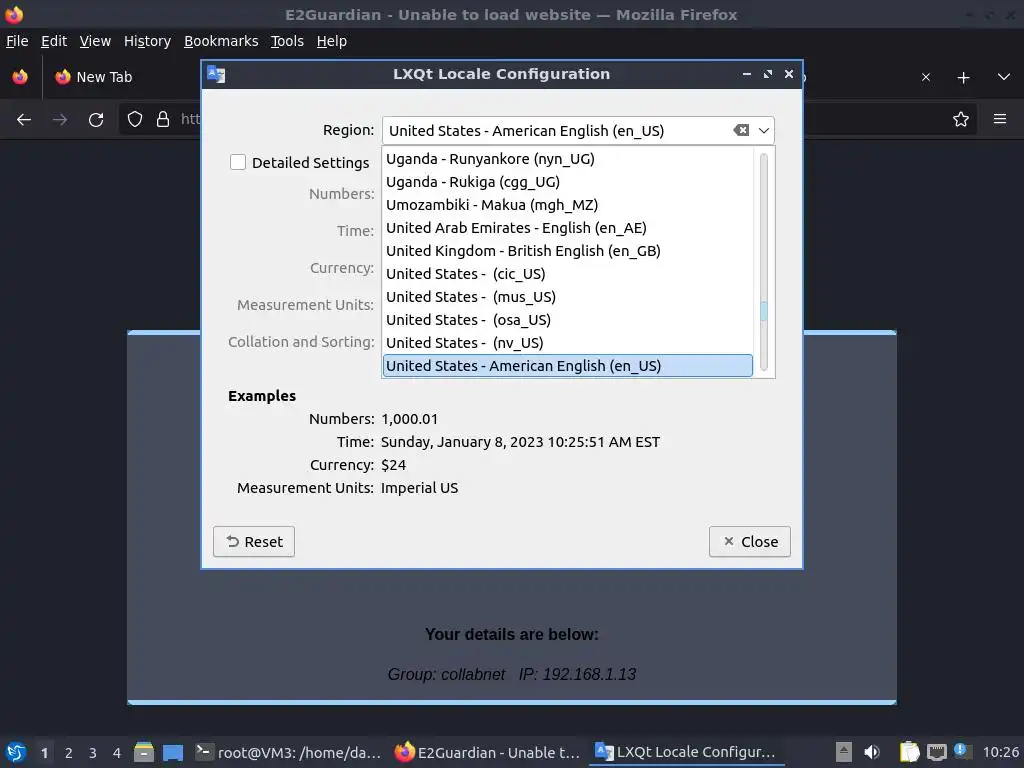Click Firefox forward arrow
The image size is (1024, 768).
pos(60,120)
